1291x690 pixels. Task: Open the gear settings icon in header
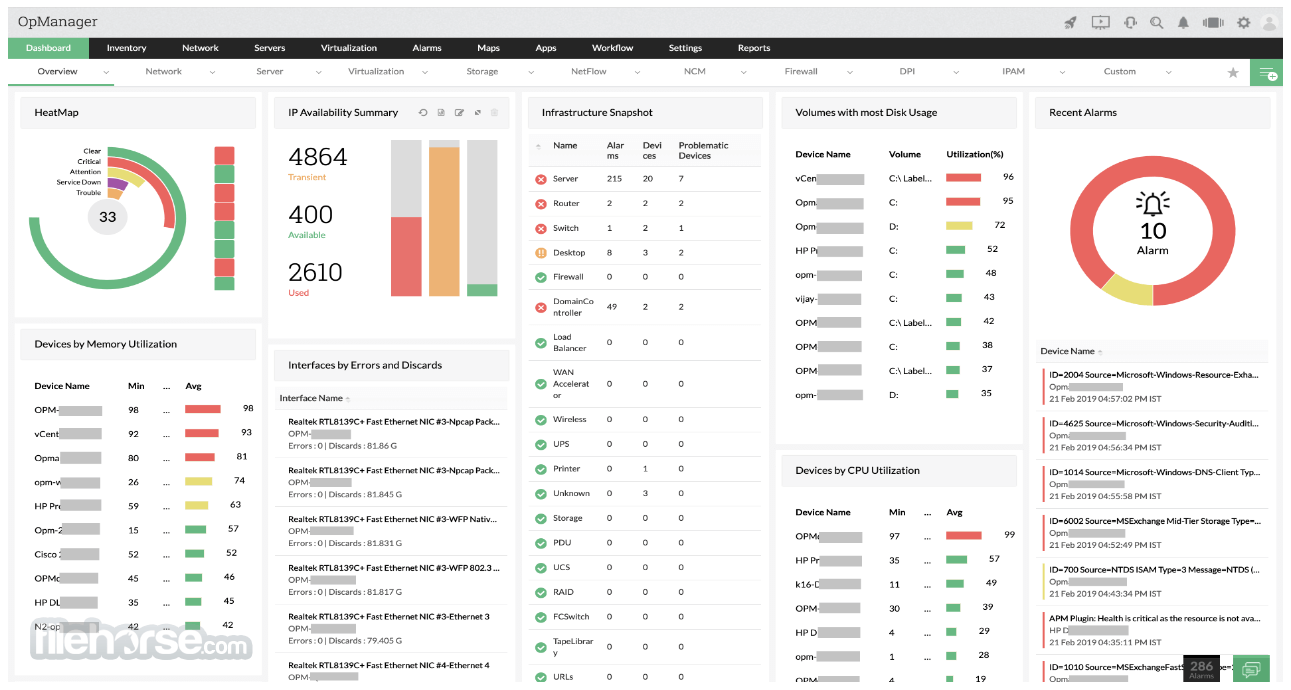point(1244,22)
